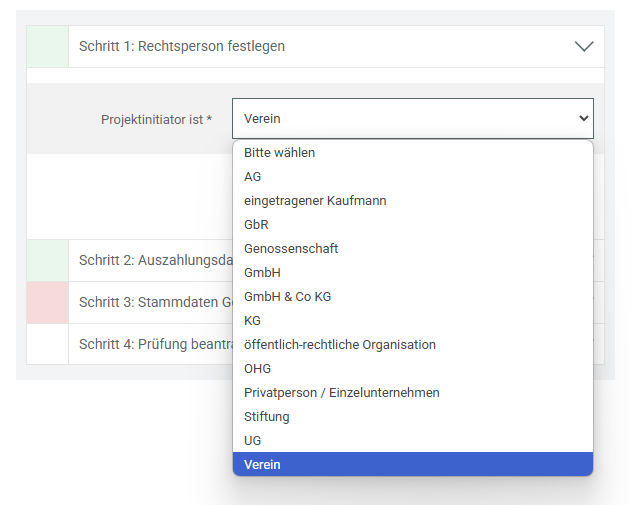
Task: Pick 'GmbH & Co KG' option
Action: coord(286,297)
